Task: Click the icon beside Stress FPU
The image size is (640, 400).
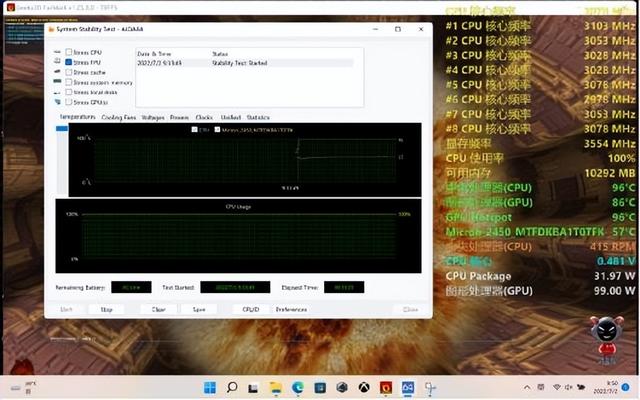Action: (x=58, y=61)
